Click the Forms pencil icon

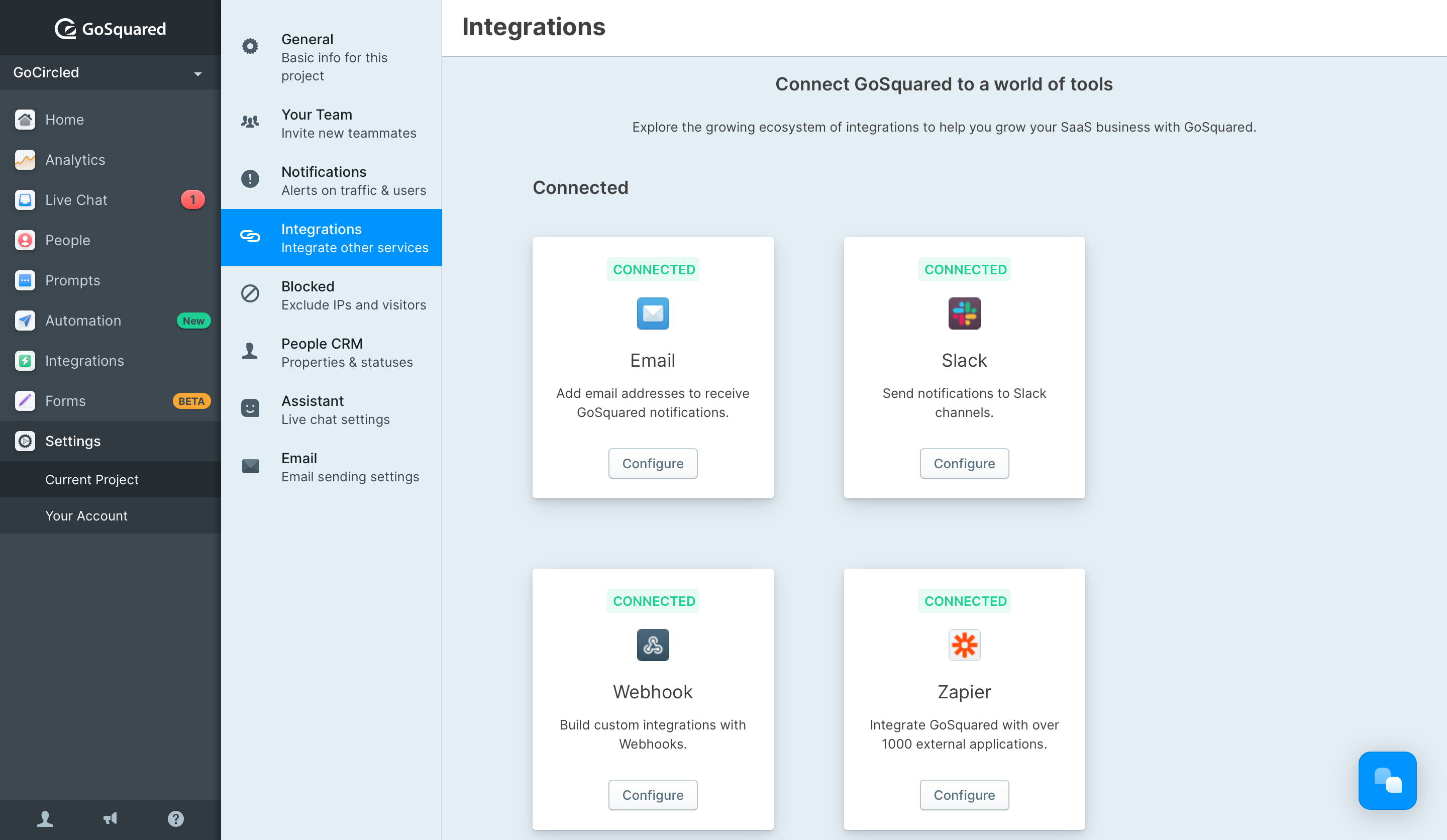(25, 401)
